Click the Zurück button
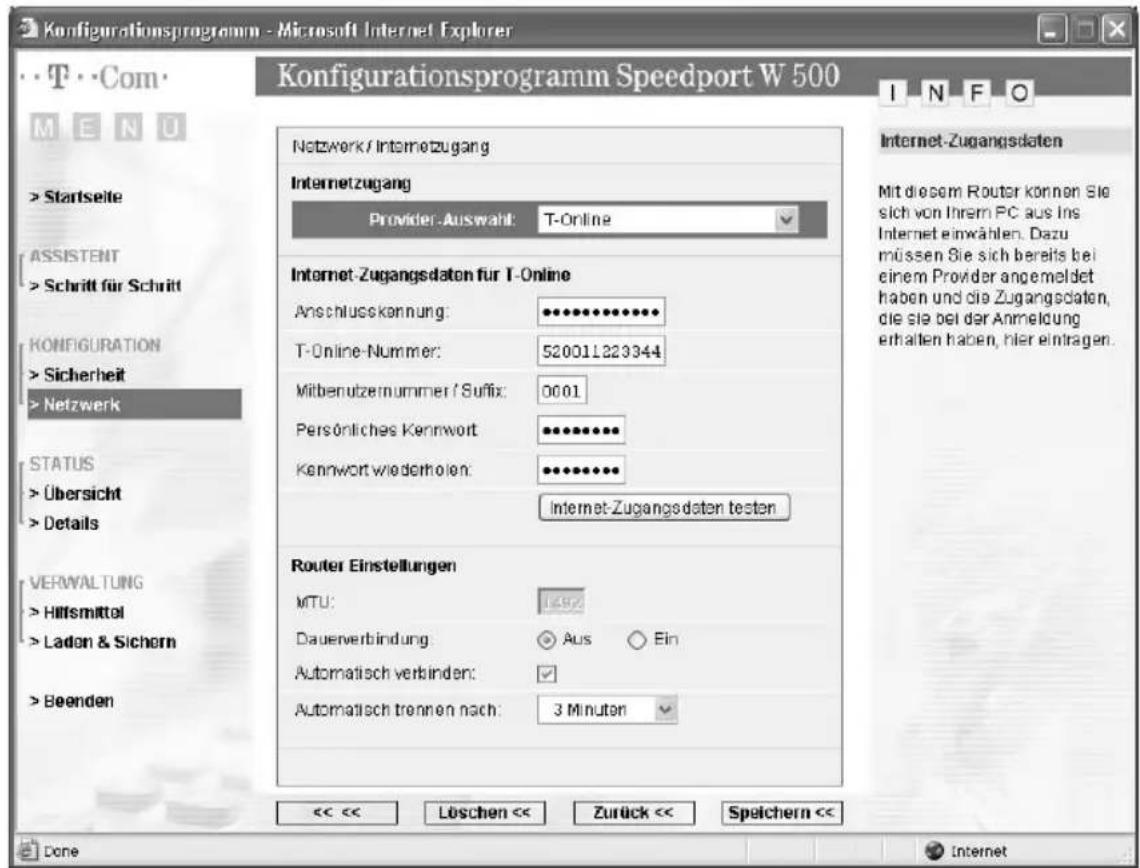This screenshot has height=868, width=1140. [633, 813]
